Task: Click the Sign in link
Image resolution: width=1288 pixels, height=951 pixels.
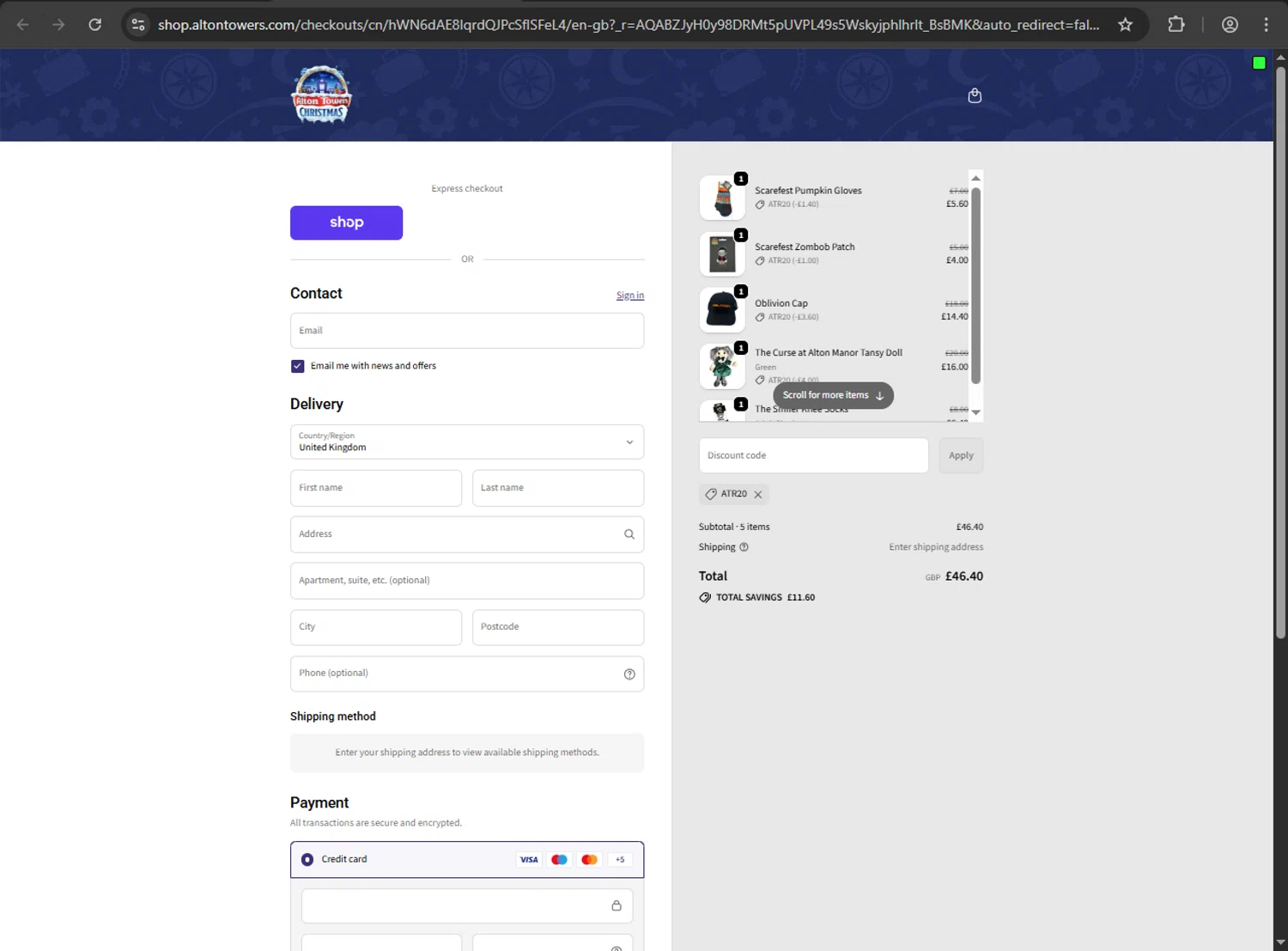Action: coord(630,296)
